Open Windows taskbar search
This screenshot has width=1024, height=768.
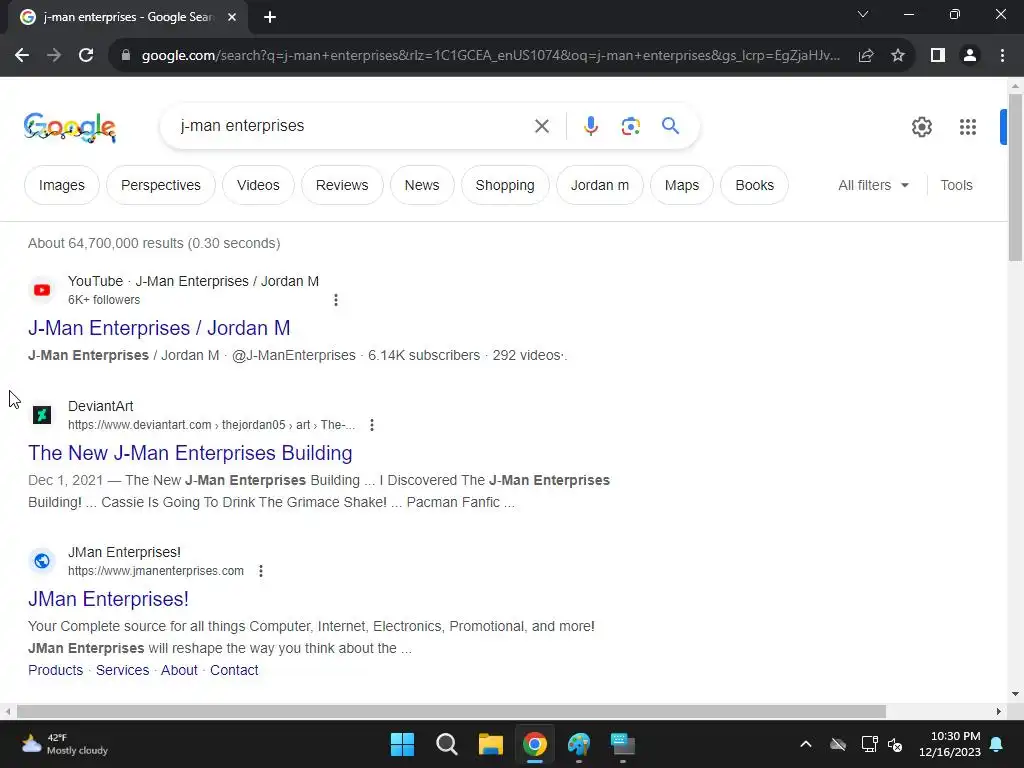point(447,744)
